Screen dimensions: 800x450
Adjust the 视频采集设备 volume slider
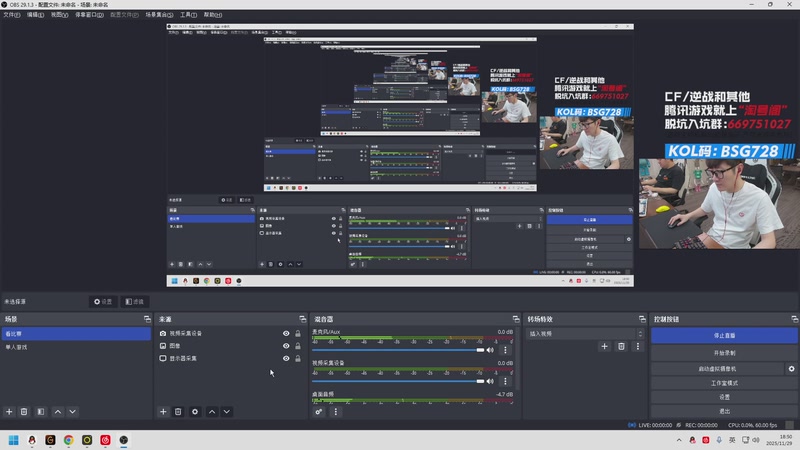click(398, 381)
